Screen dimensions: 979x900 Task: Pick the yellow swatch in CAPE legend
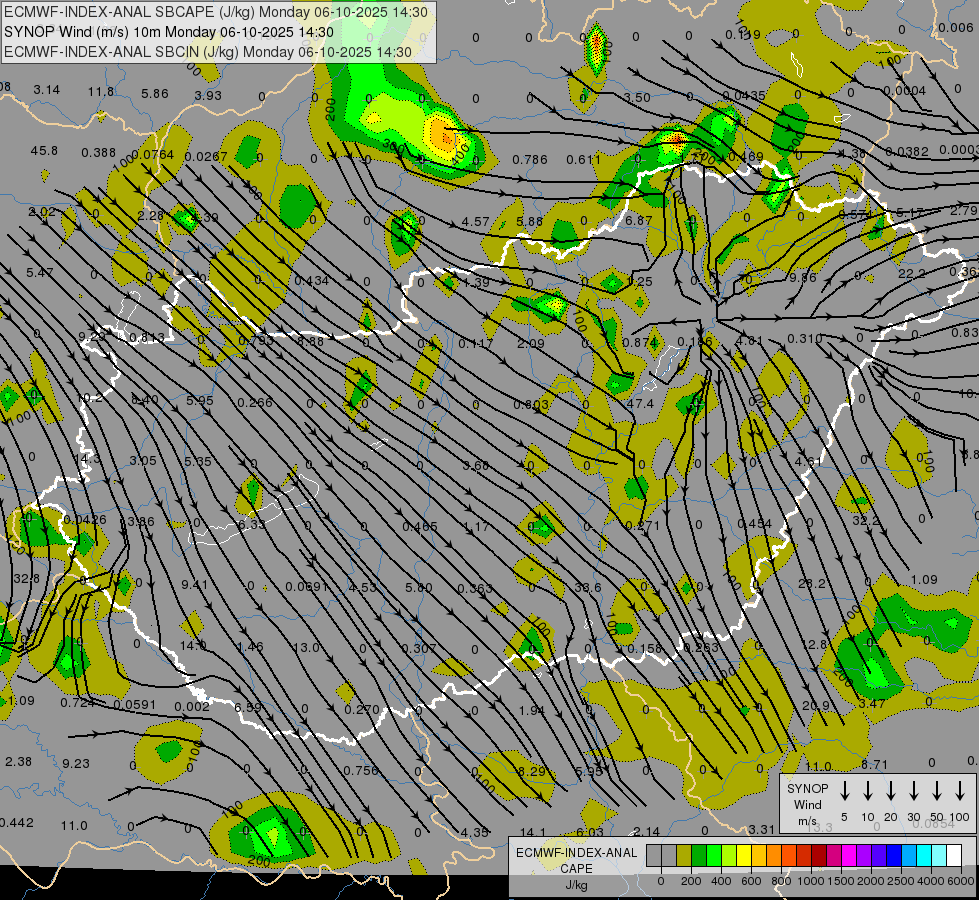point(744,855)
